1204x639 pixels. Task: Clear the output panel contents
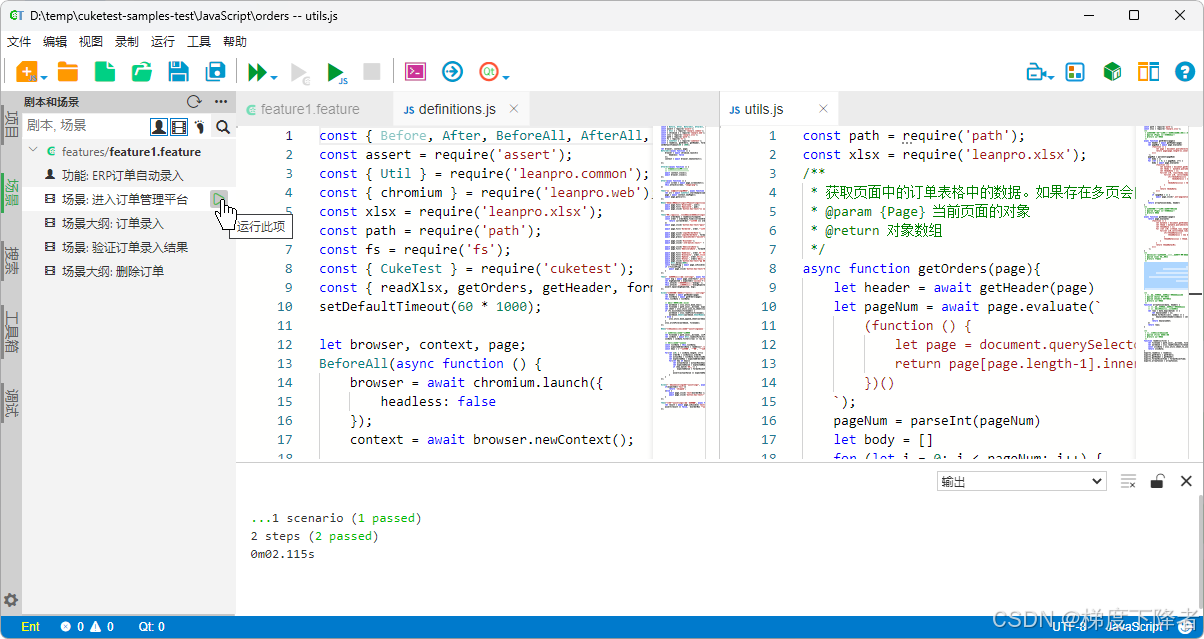click(1128, 481)
